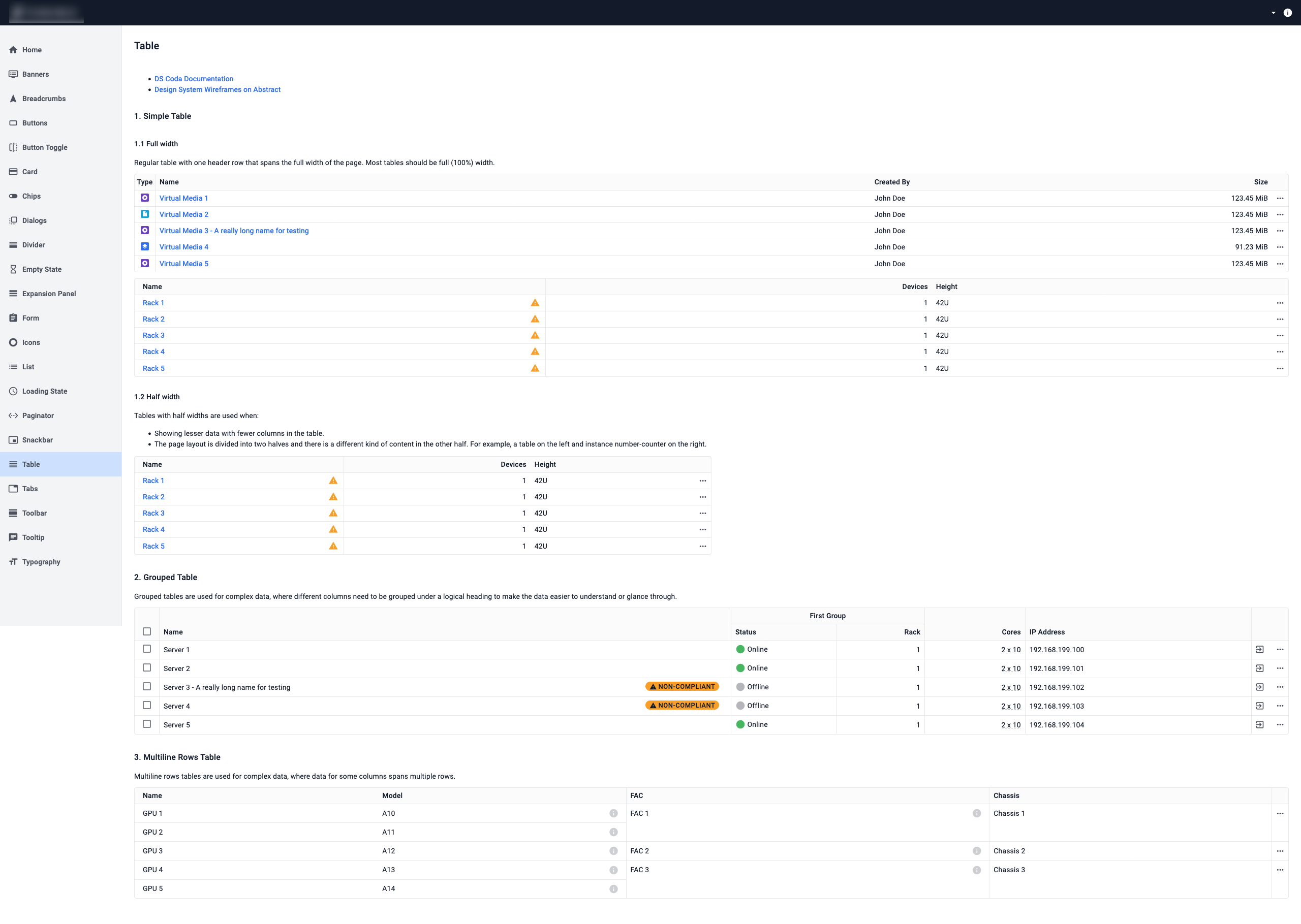The image size is (1301, 924).
Task: Click the info icon in top bar
Action: click(1287, 13)
